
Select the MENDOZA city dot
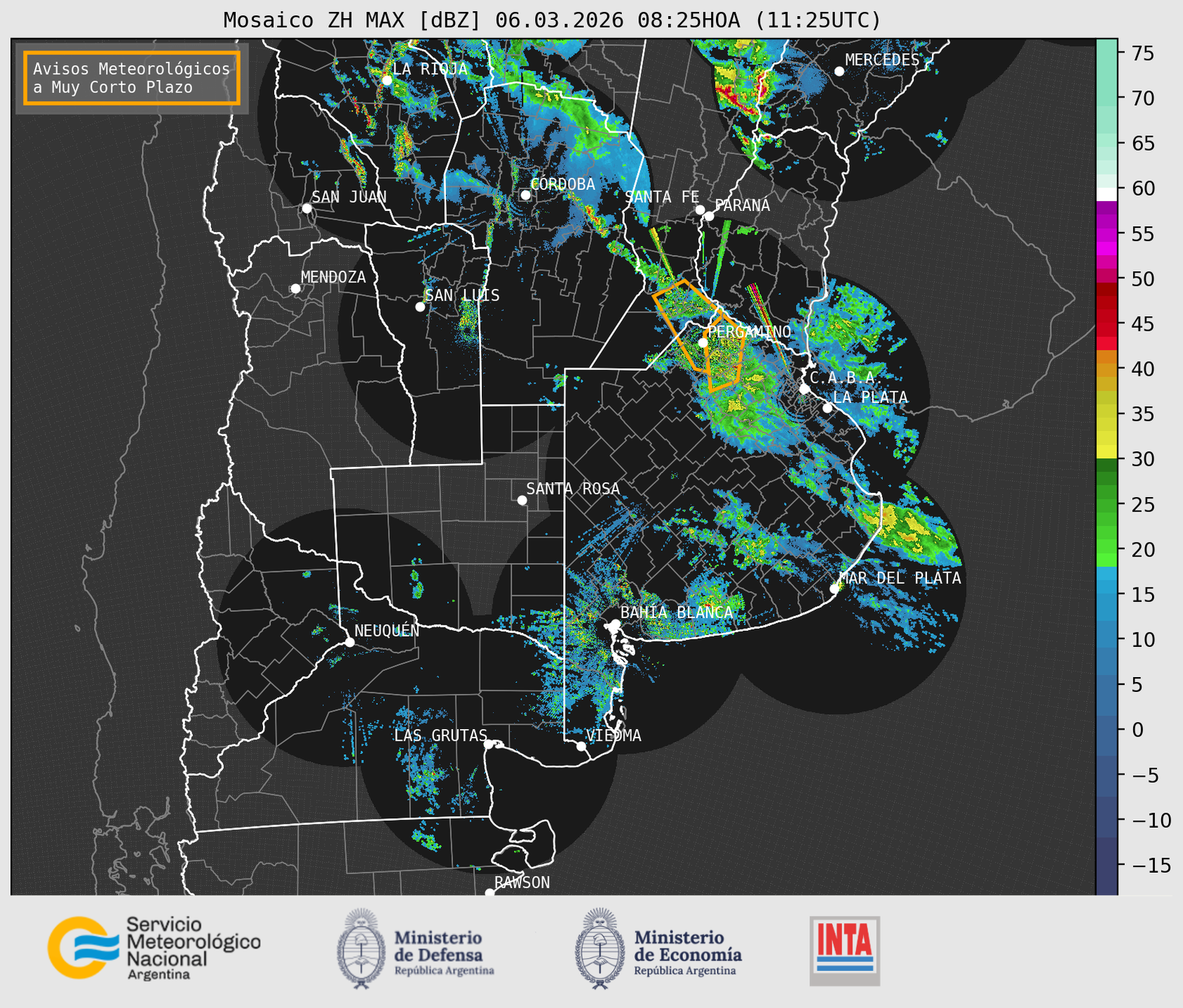pos(295,289)
